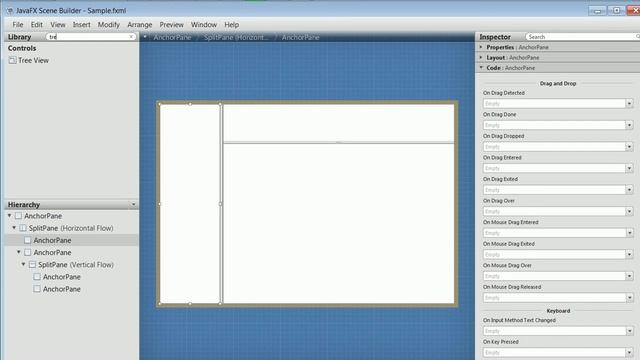640x360 pixels.
Task: Collapse the root AnchorPane in Hierarchy
Action: (x=9, y=216)
